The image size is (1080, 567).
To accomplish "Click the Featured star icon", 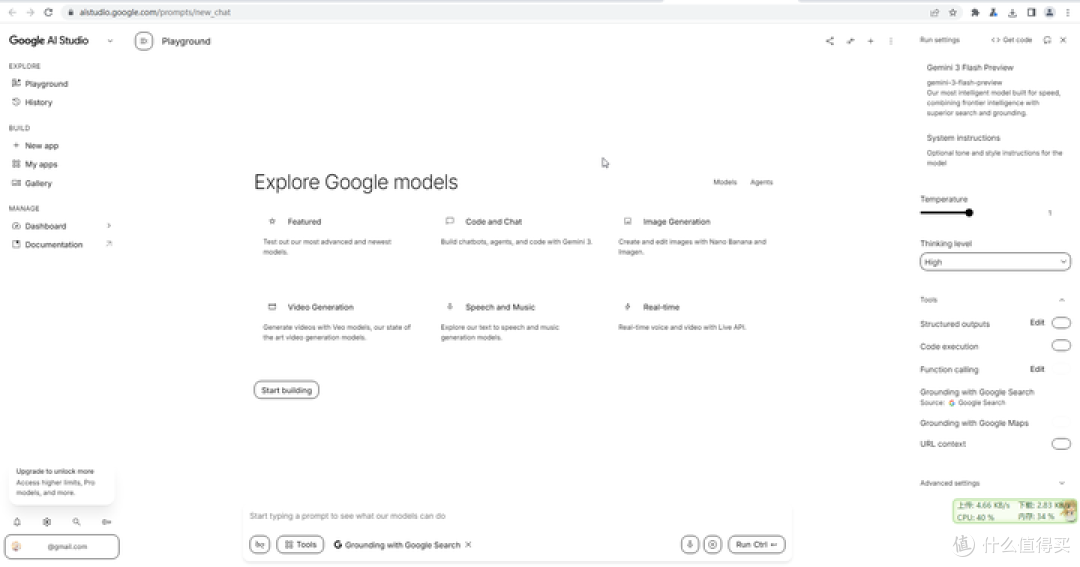I will tap(272, 221).
